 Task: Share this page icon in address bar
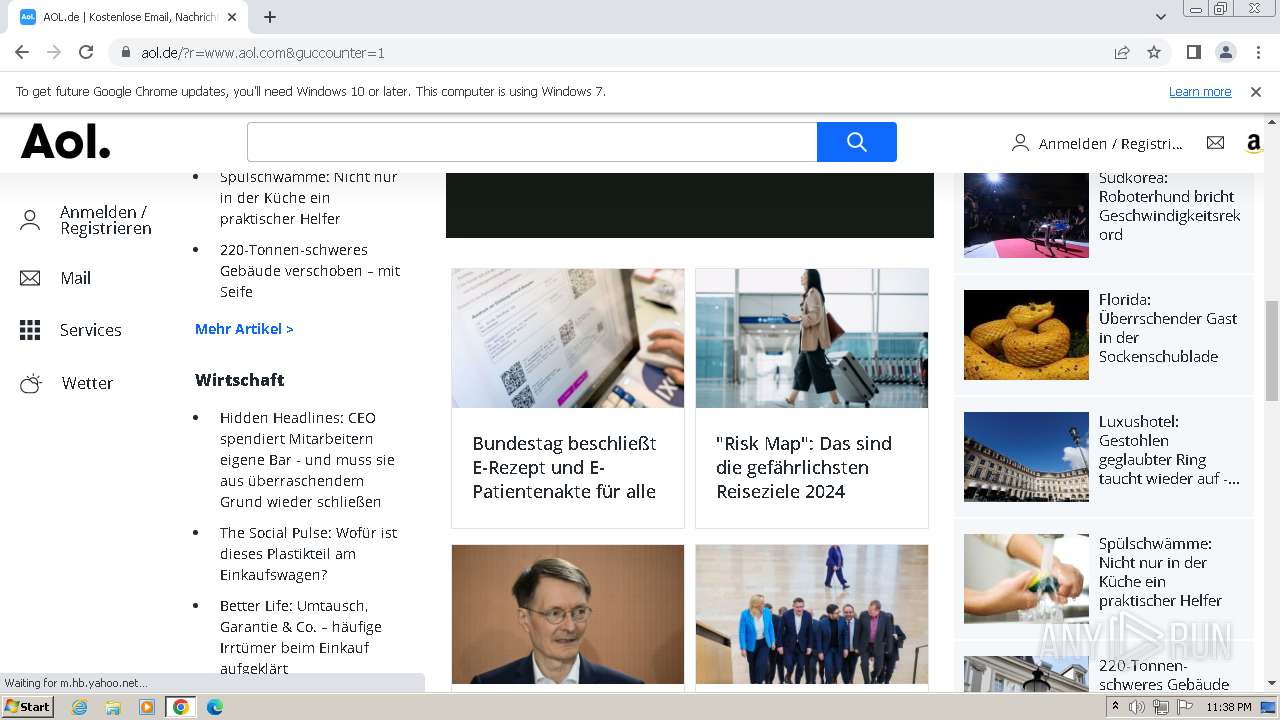[x=1122, y=52]
